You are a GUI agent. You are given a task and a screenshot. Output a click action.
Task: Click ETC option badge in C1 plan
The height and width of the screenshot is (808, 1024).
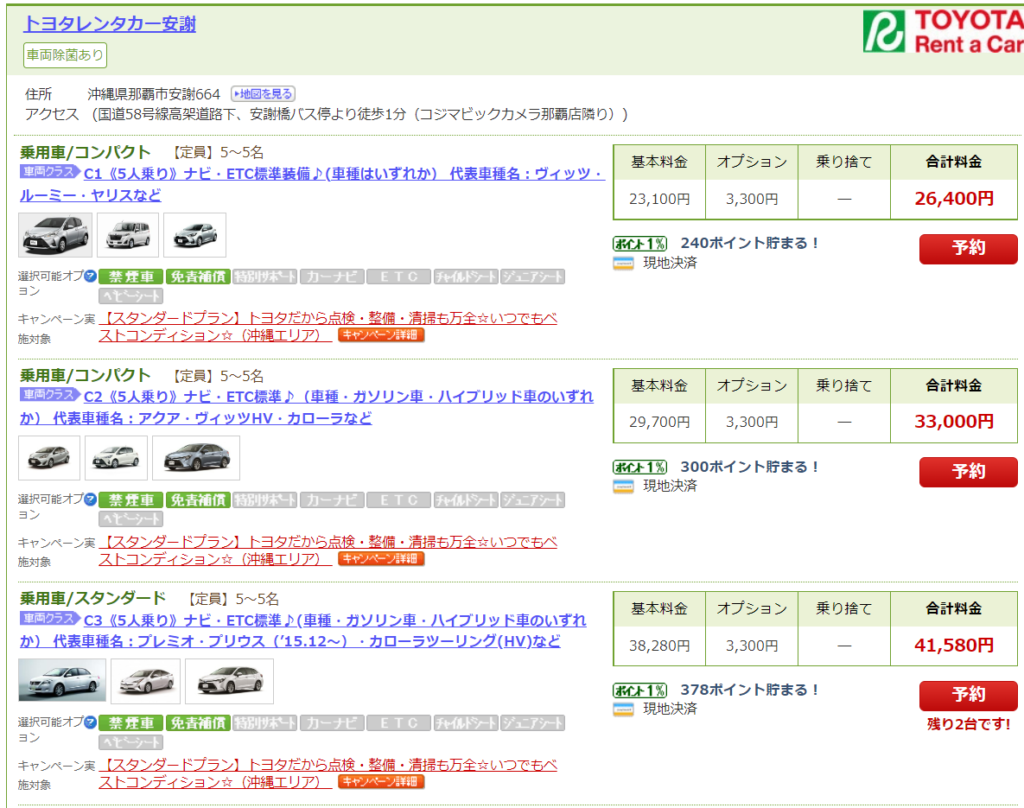tap(398, 277)
